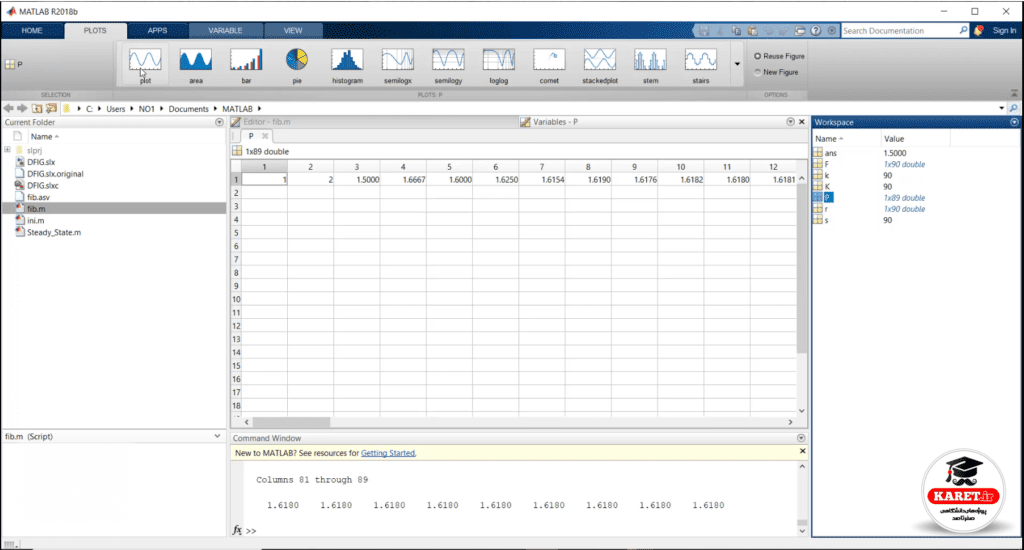Pick the bar chart icon
Screen dimensions: 1024x550
(246, 65)
